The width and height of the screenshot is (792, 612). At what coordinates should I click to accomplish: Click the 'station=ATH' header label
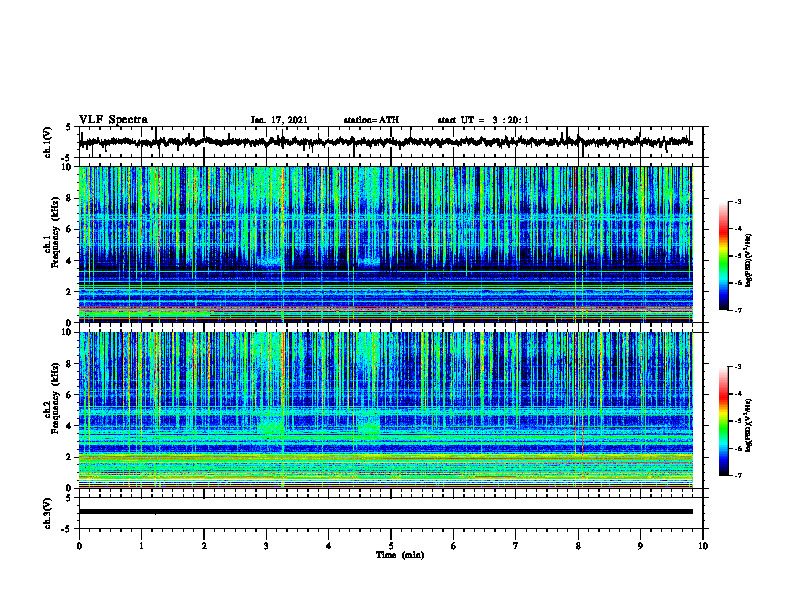pos(371,120)
